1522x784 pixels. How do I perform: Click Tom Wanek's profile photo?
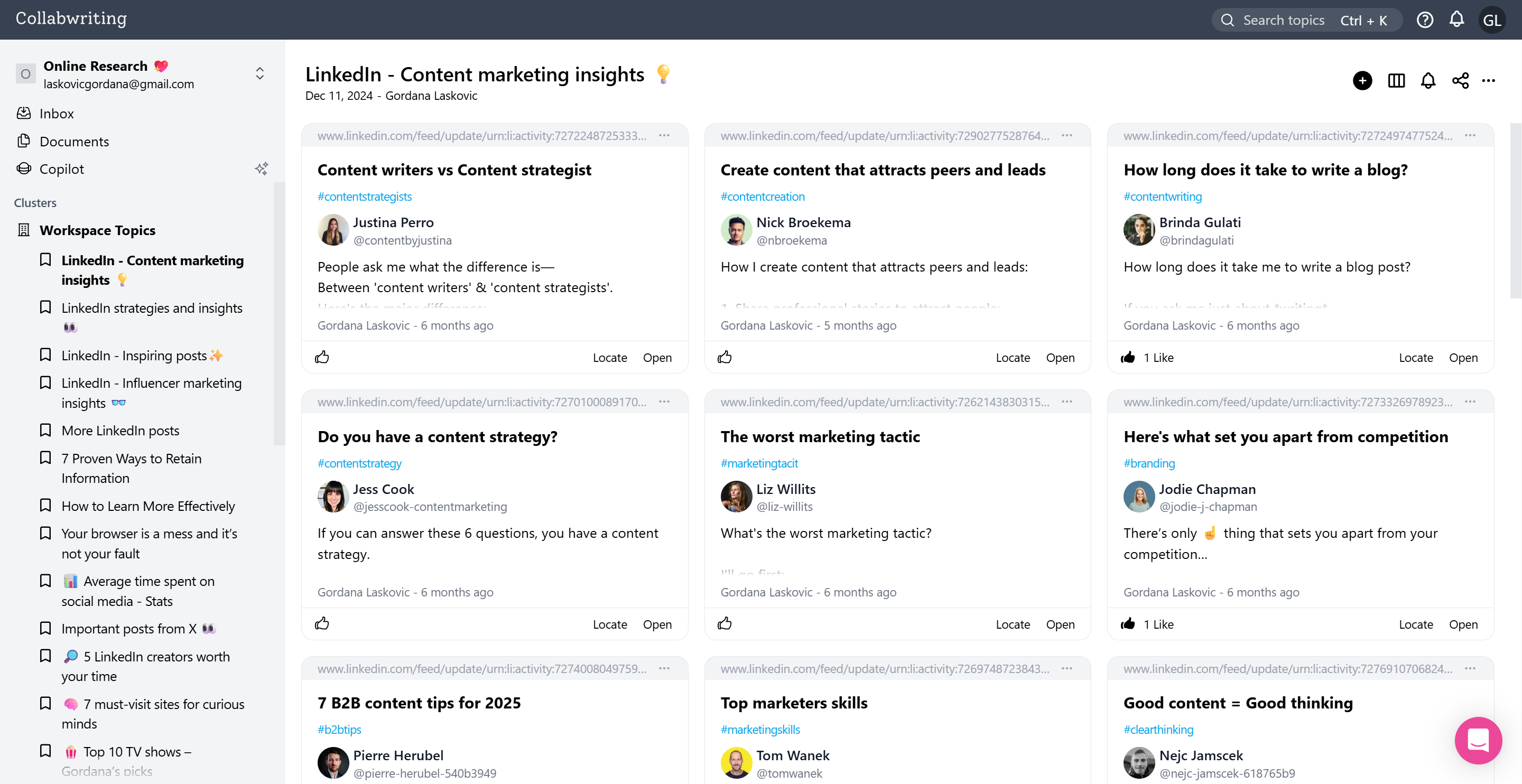coord(736,763)
